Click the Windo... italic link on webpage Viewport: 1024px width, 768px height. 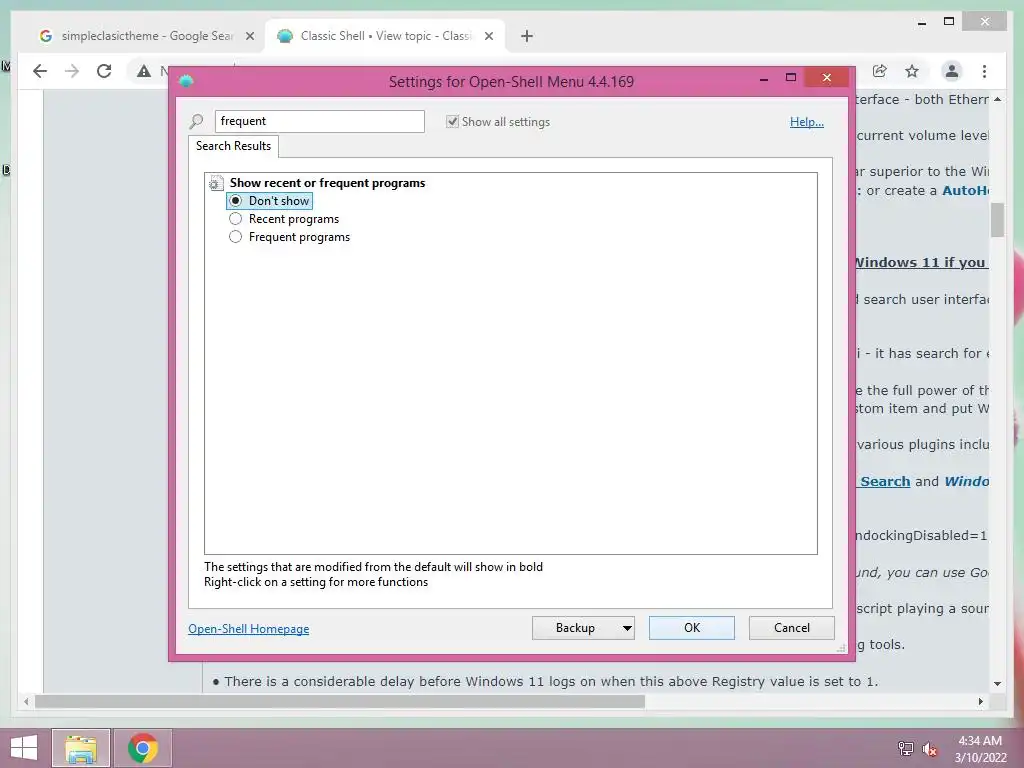966,481
